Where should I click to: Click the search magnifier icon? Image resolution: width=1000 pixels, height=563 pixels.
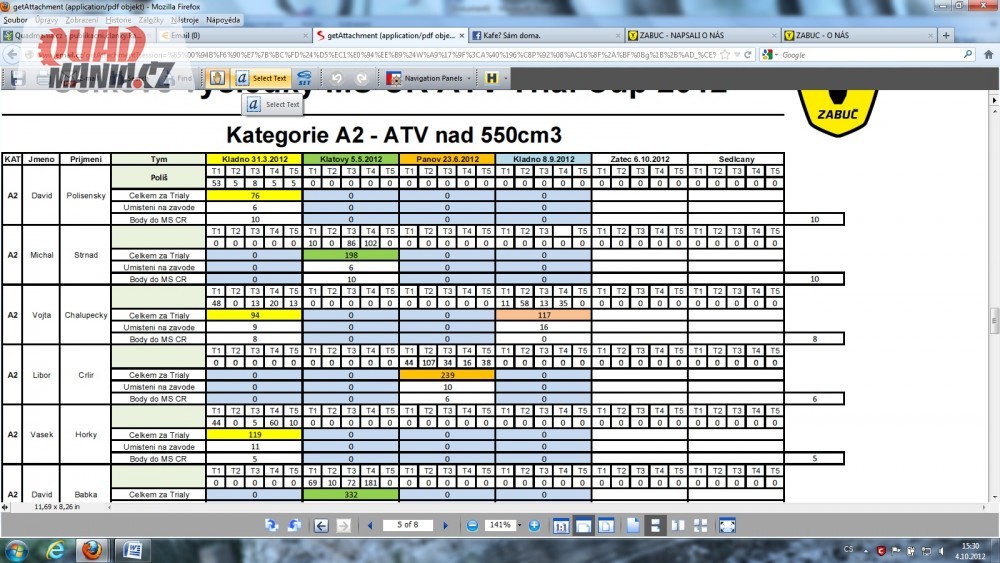[967, 55]
